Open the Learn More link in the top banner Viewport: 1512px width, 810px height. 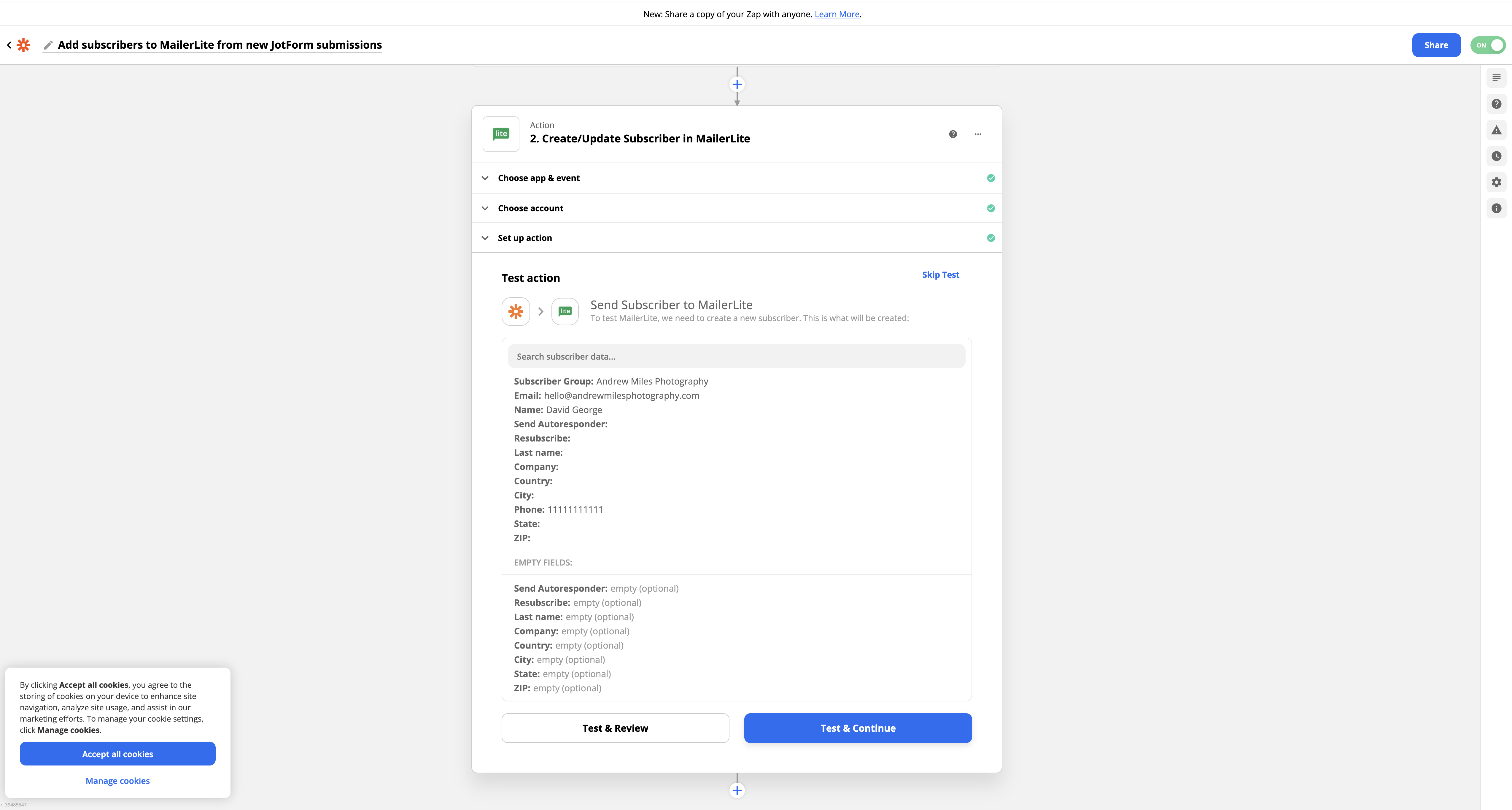837,14
